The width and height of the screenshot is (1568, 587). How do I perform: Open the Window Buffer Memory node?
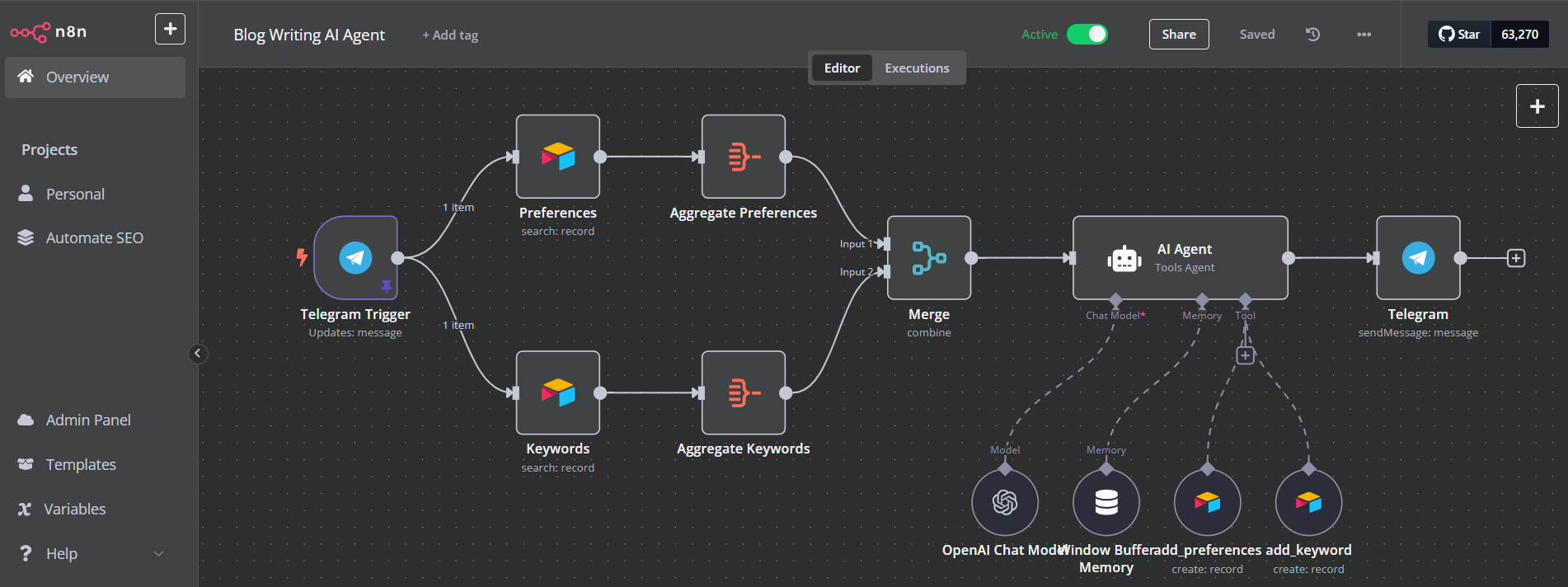pos(1106,502)
